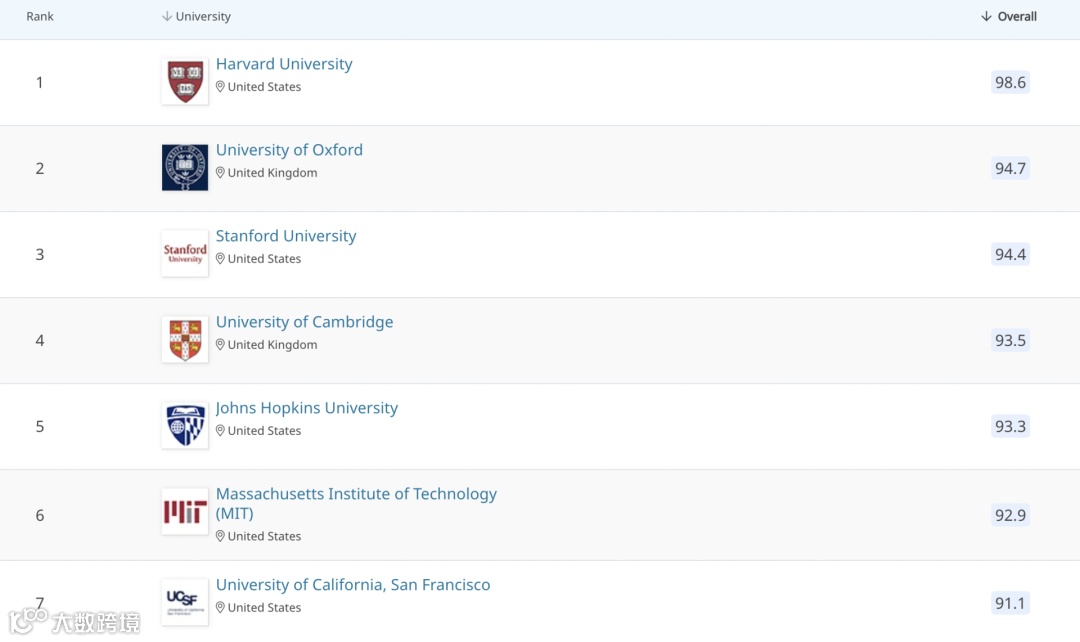The height and width of the screenshot is (642, 1080).
Task: Click the Rank column header
Action: (40, 17)
